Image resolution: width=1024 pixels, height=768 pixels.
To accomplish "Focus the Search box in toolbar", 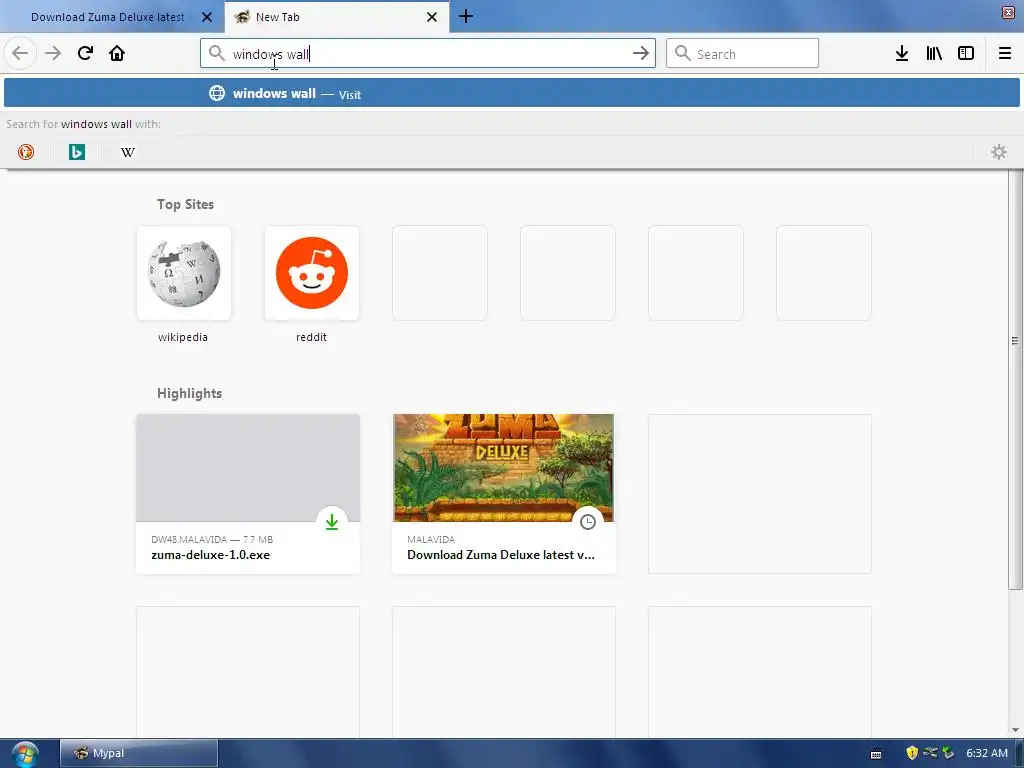I will [742, 53].
